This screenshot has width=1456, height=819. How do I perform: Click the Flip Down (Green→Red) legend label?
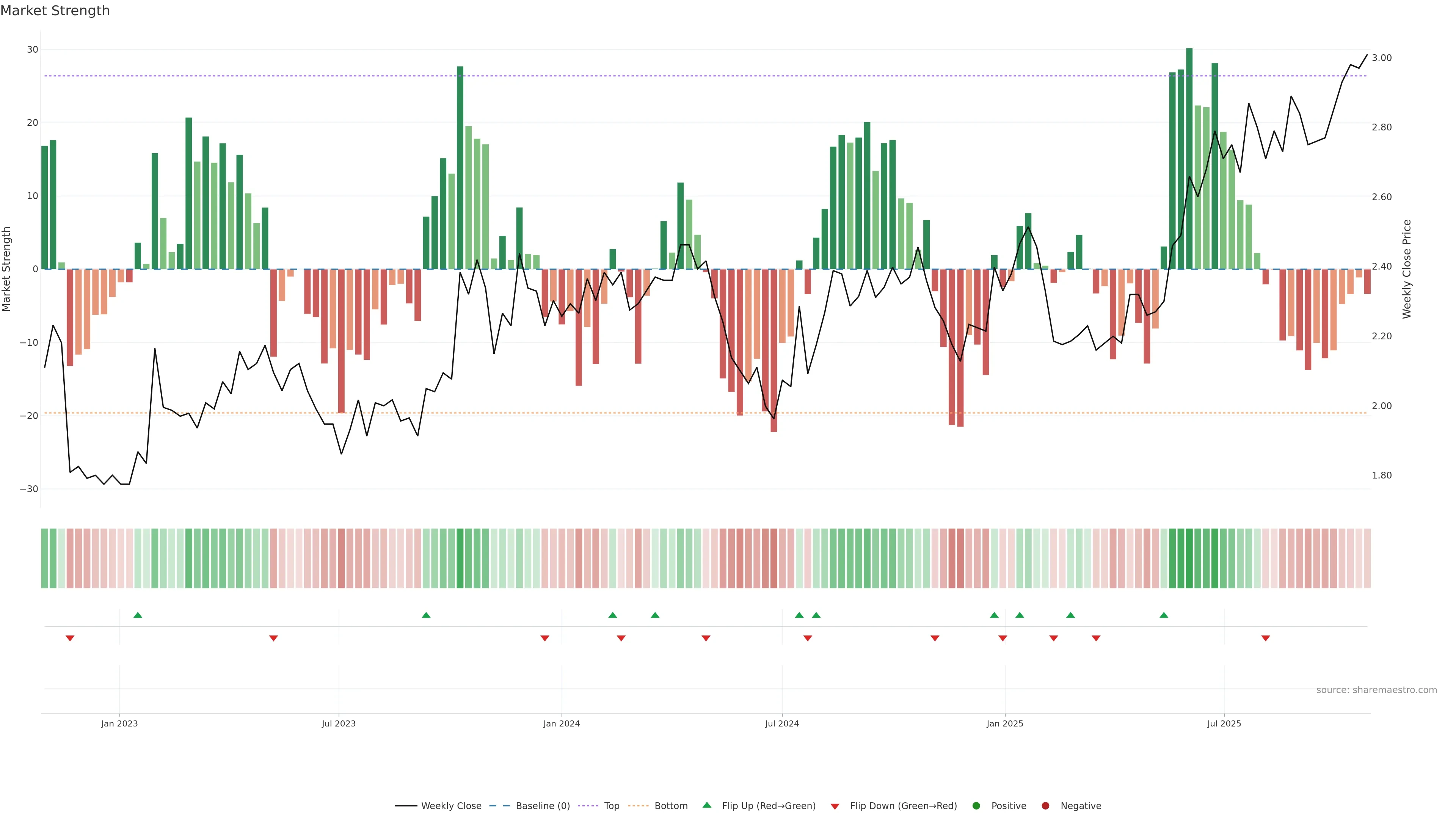tap(903, 805)
